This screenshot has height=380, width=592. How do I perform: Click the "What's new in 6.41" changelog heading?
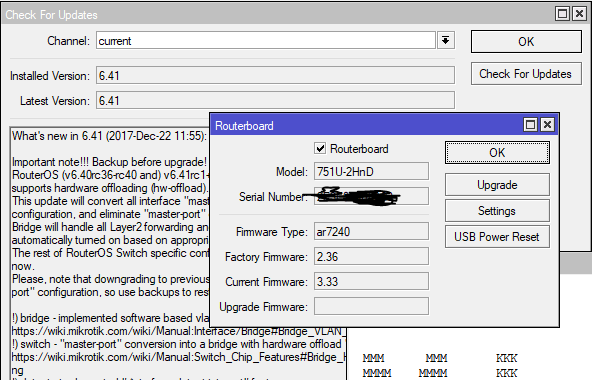tap(109, 136)
